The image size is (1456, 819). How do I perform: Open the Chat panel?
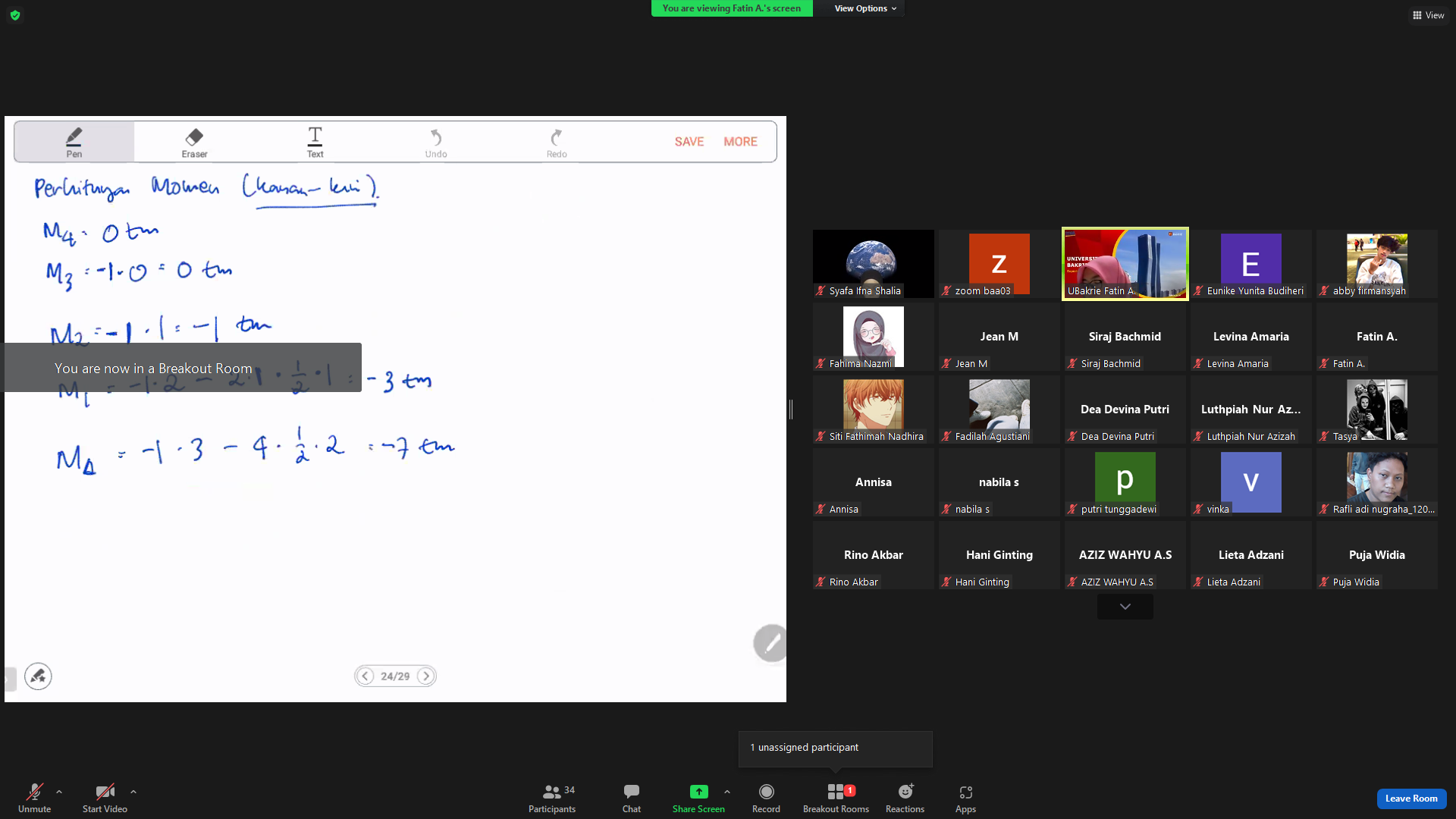pos(632,799)
